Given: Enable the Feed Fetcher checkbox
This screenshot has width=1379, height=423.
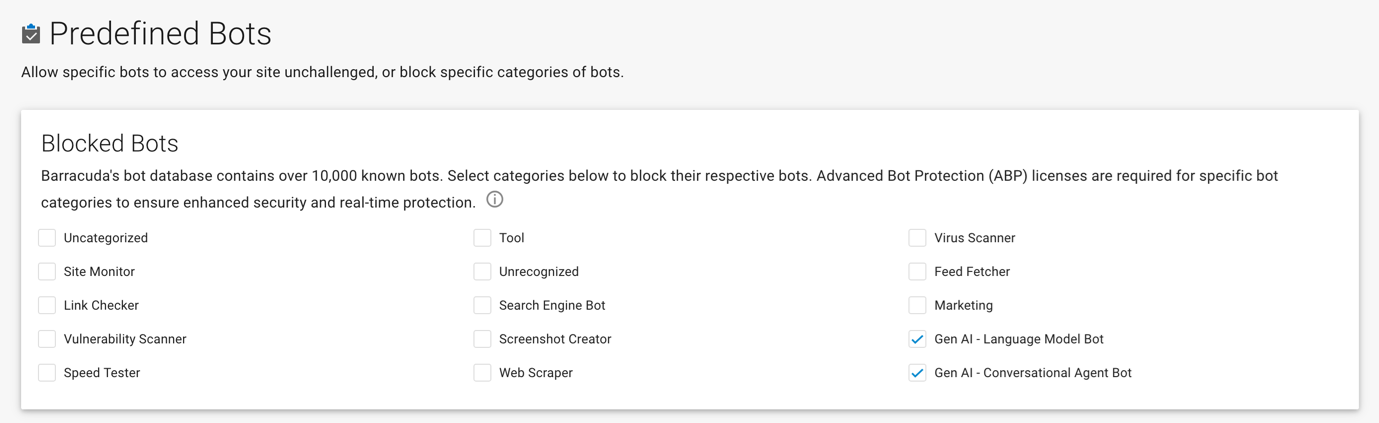Looking at the screenshot, I should (x=917, y=272).
